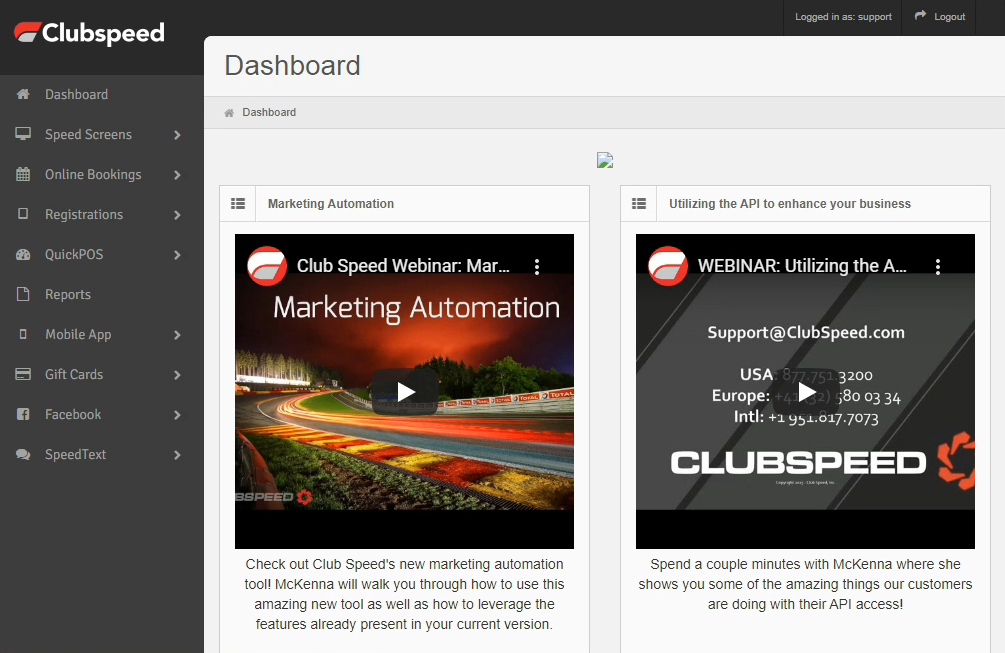Play the Marketing Automation webinar video

pyautogui.click(x=405, y=392)
